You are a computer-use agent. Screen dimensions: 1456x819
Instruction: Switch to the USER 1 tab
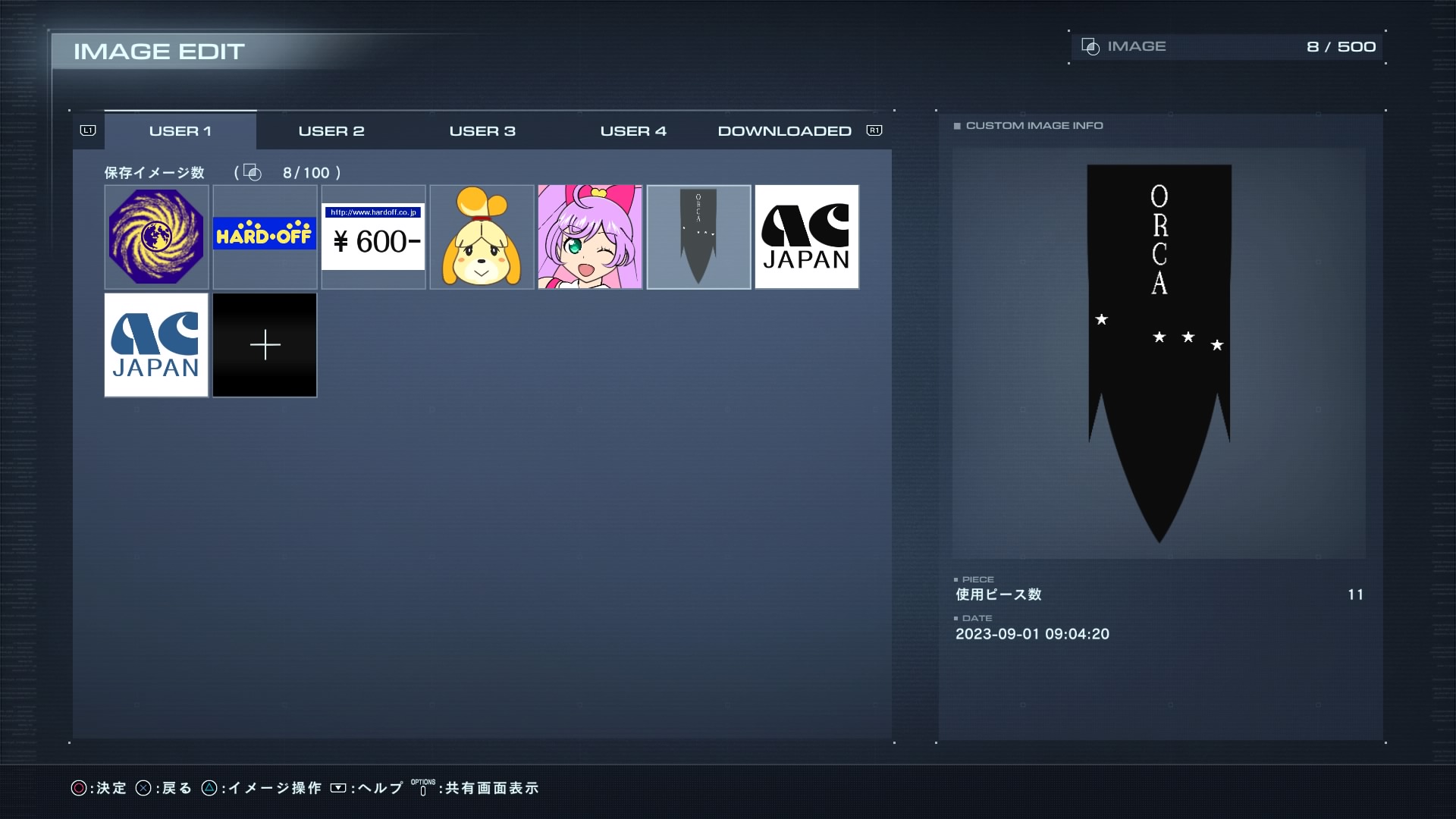point(180,130)
